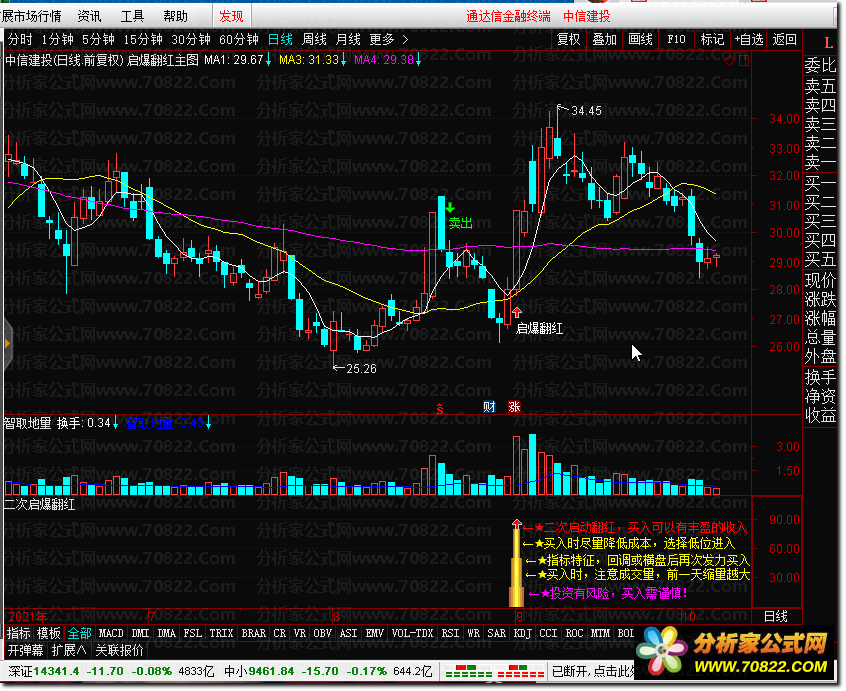Image resolution: width=846 pixels, height=691 pixels.
Task: Click the 中小 index value in status bar
Action: tap(271, 672)
